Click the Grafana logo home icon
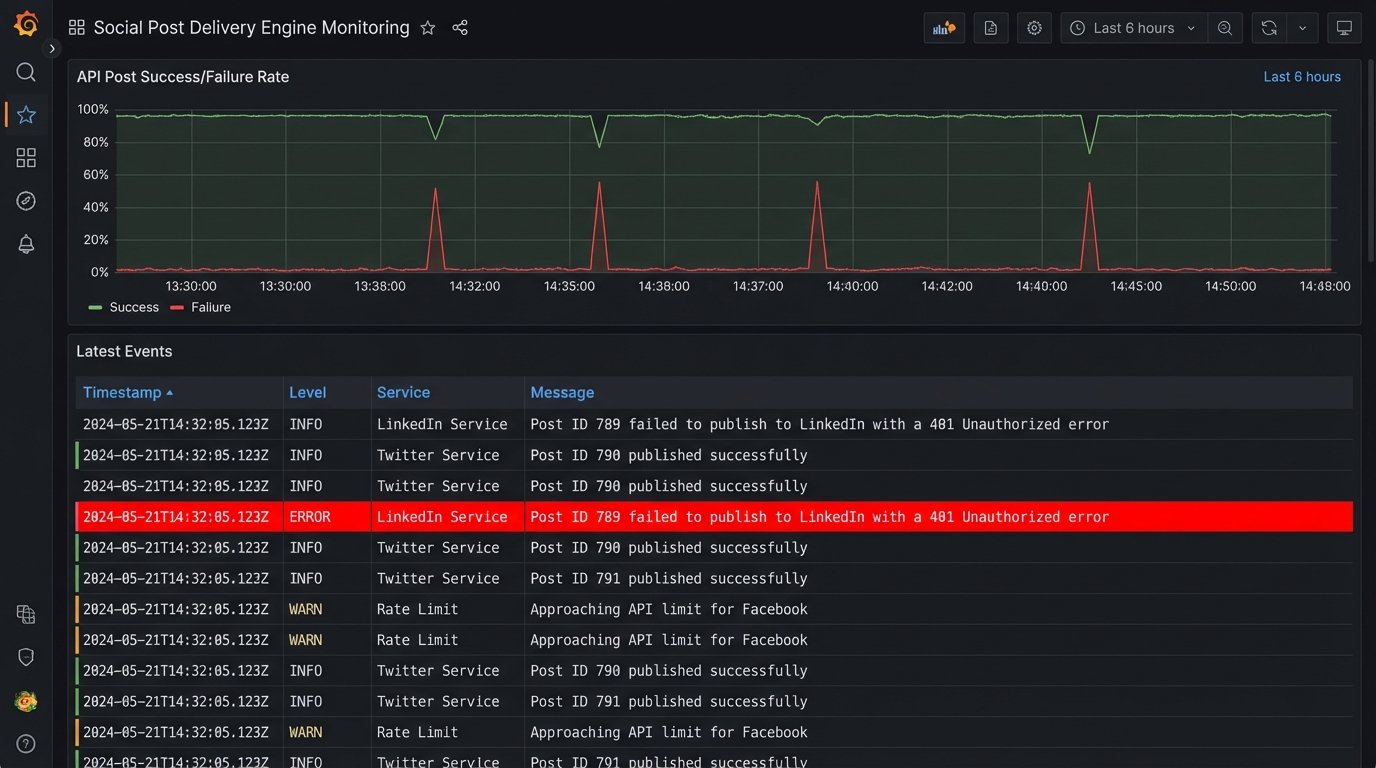The width and height of the screenshot is (1376, 768). tap(26, 24)
